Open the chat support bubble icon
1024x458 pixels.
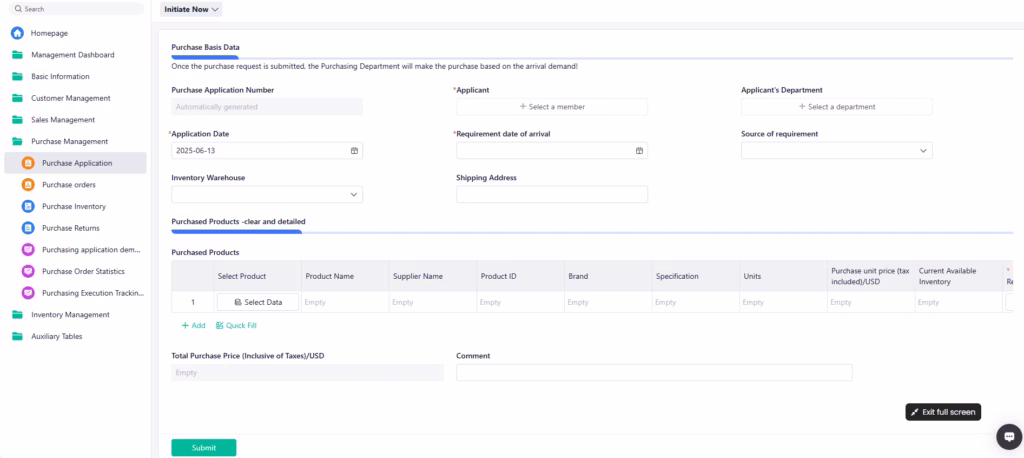point(1009,437)
